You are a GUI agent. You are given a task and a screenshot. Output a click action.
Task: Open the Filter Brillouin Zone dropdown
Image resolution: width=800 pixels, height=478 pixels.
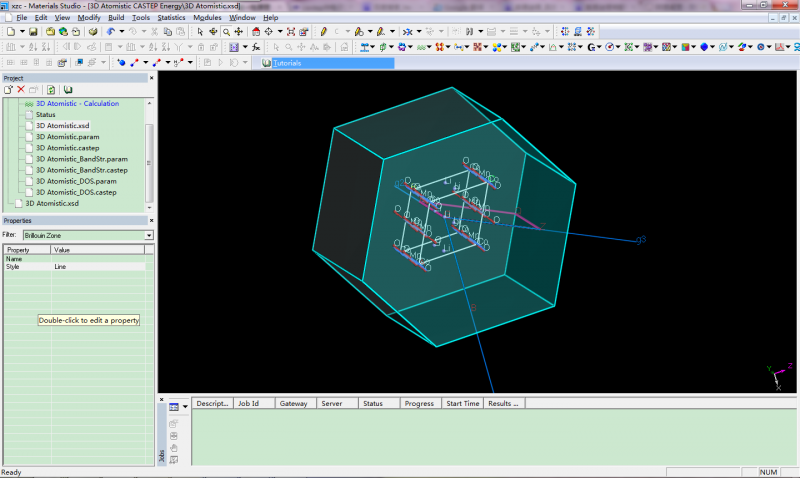[149, 235]
